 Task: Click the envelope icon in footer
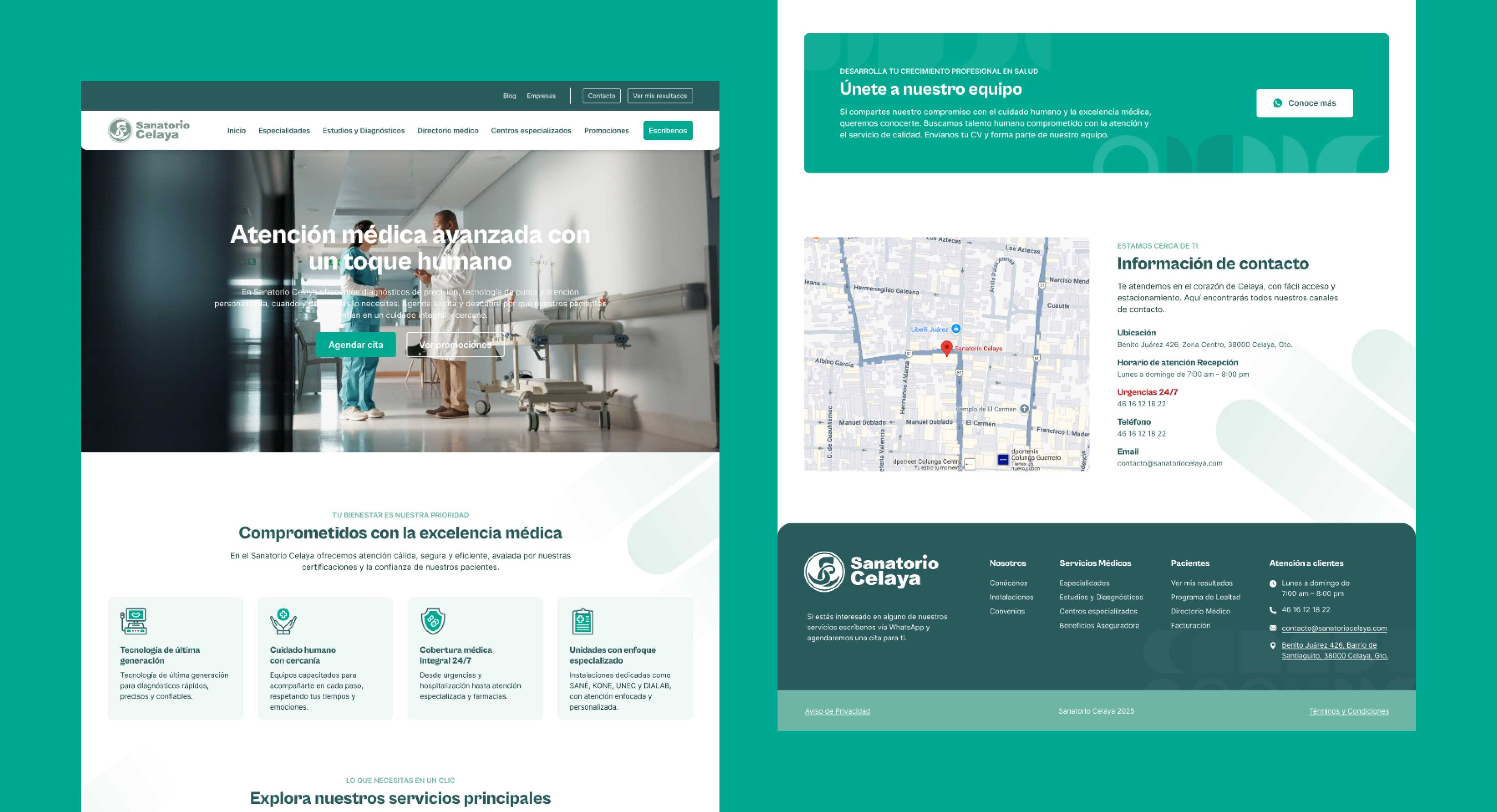(1273, 628)
